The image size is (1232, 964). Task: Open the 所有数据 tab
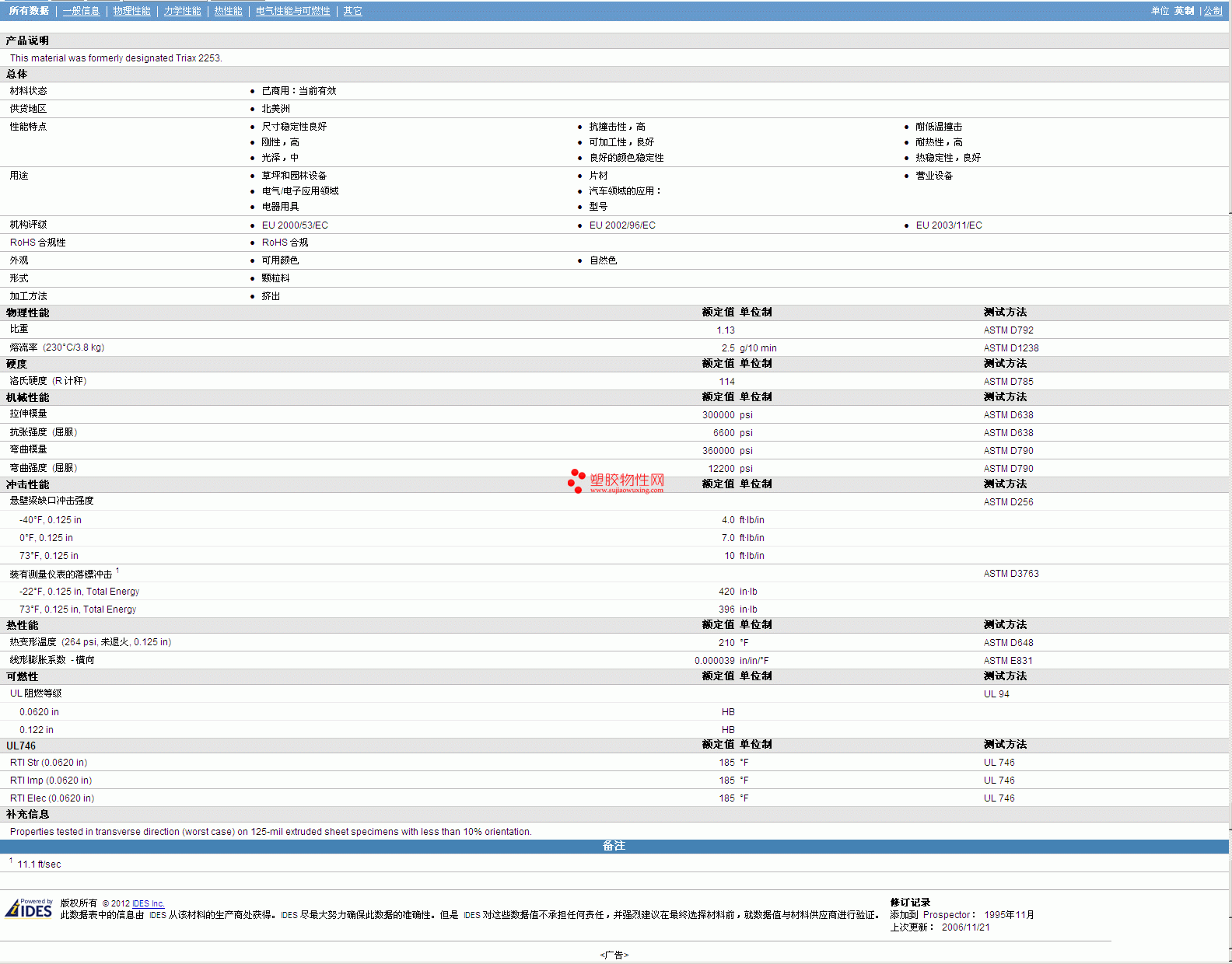[29, 11]
